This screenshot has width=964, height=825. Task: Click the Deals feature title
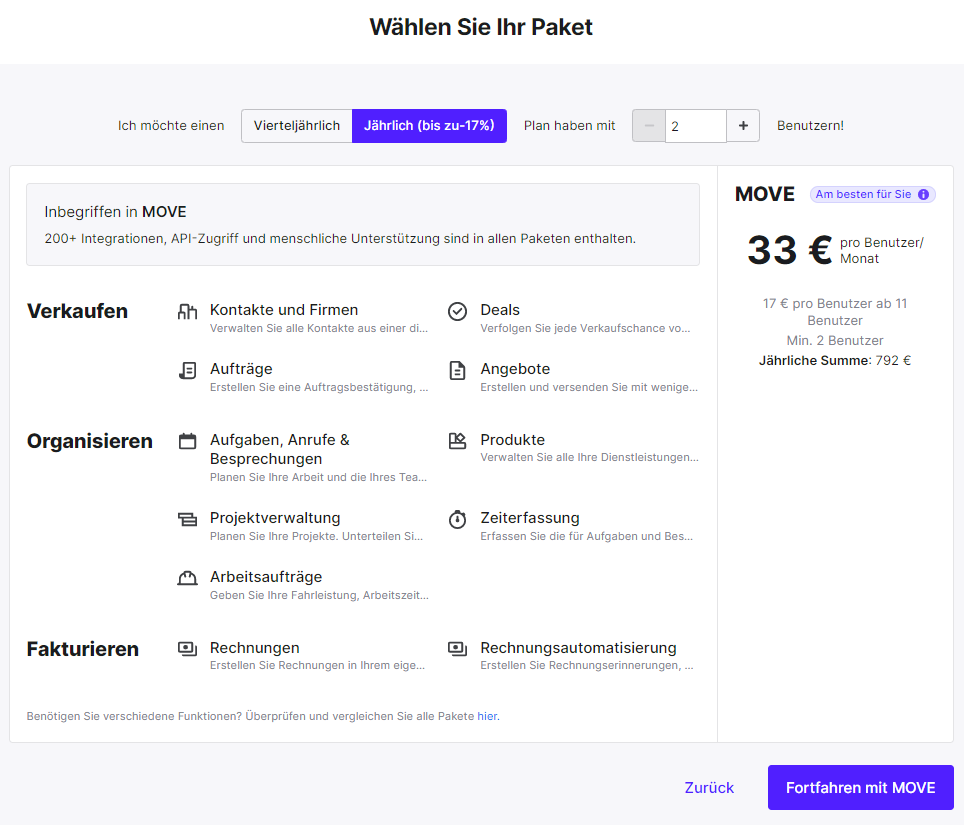pos(500,310)
